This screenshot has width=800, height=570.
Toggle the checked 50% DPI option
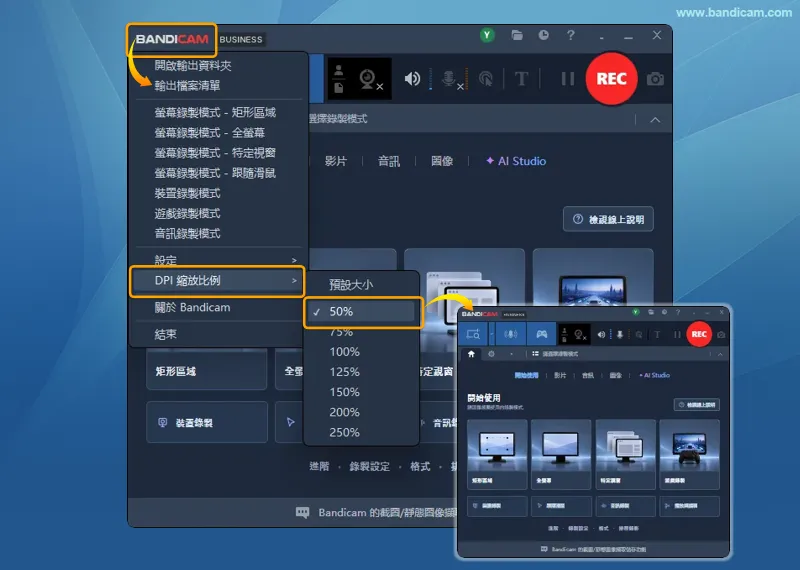(x=363, y=311)
